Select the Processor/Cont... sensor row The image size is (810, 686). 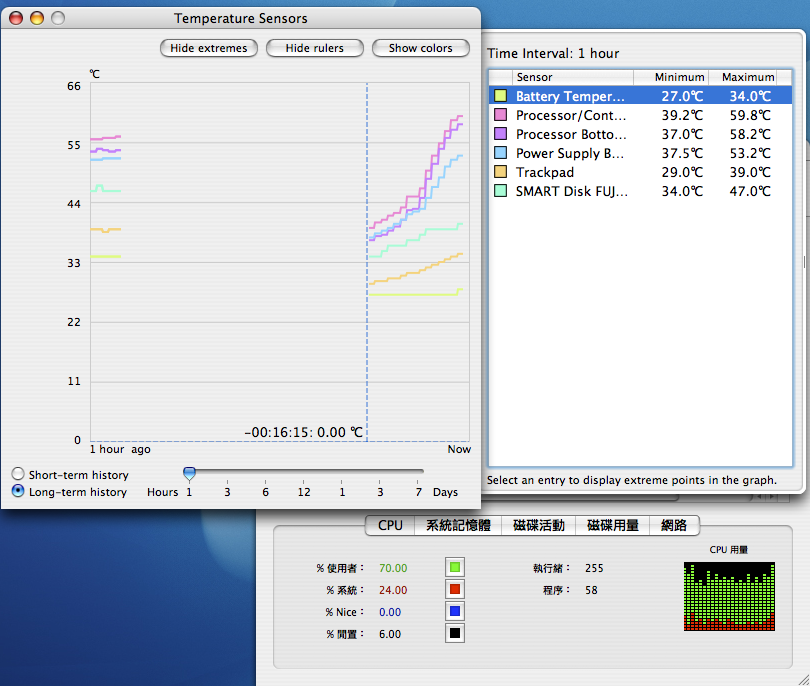click(x=641, y=115)
